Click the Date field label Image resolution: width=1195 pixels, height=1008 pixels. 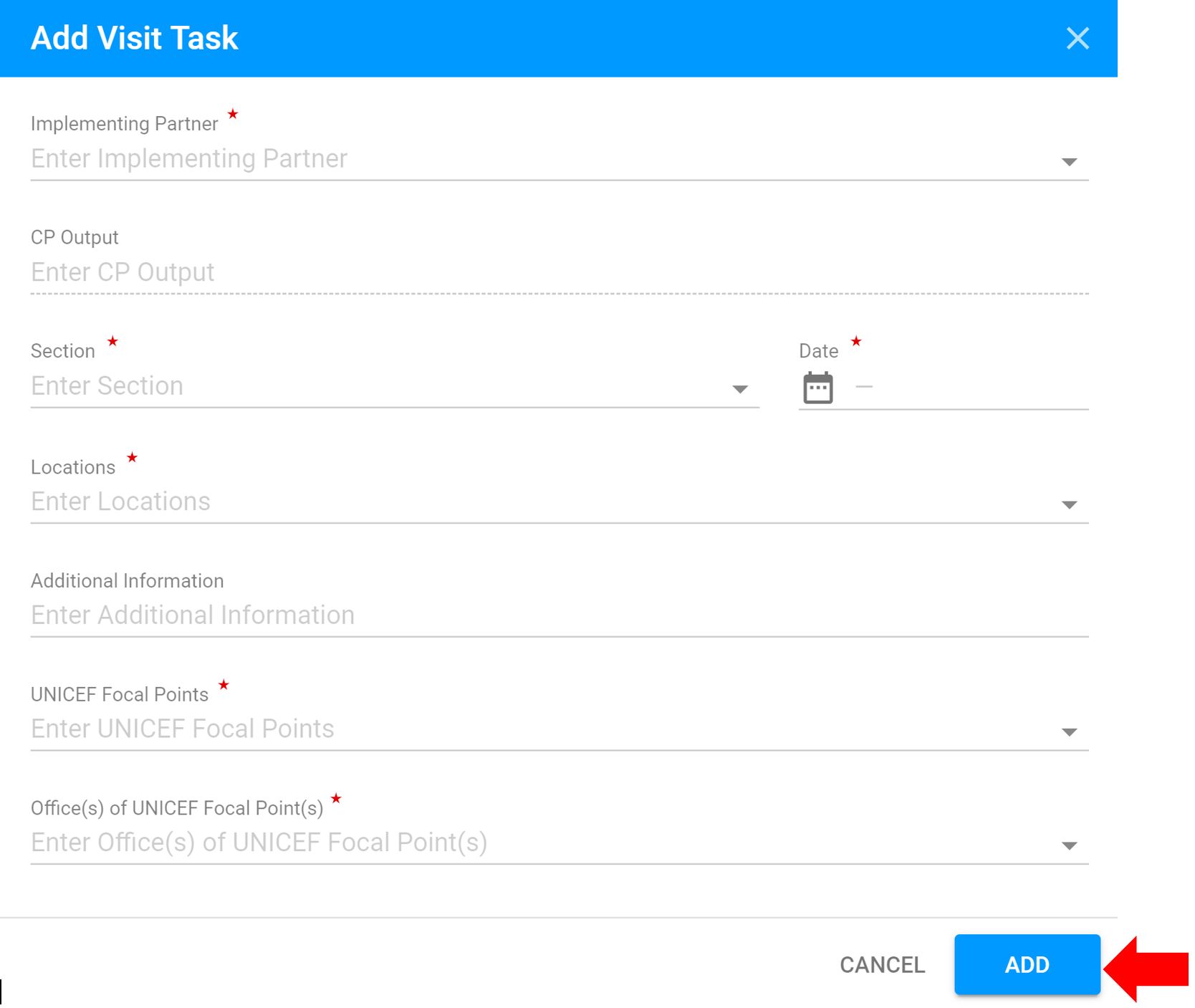point(818,351)
